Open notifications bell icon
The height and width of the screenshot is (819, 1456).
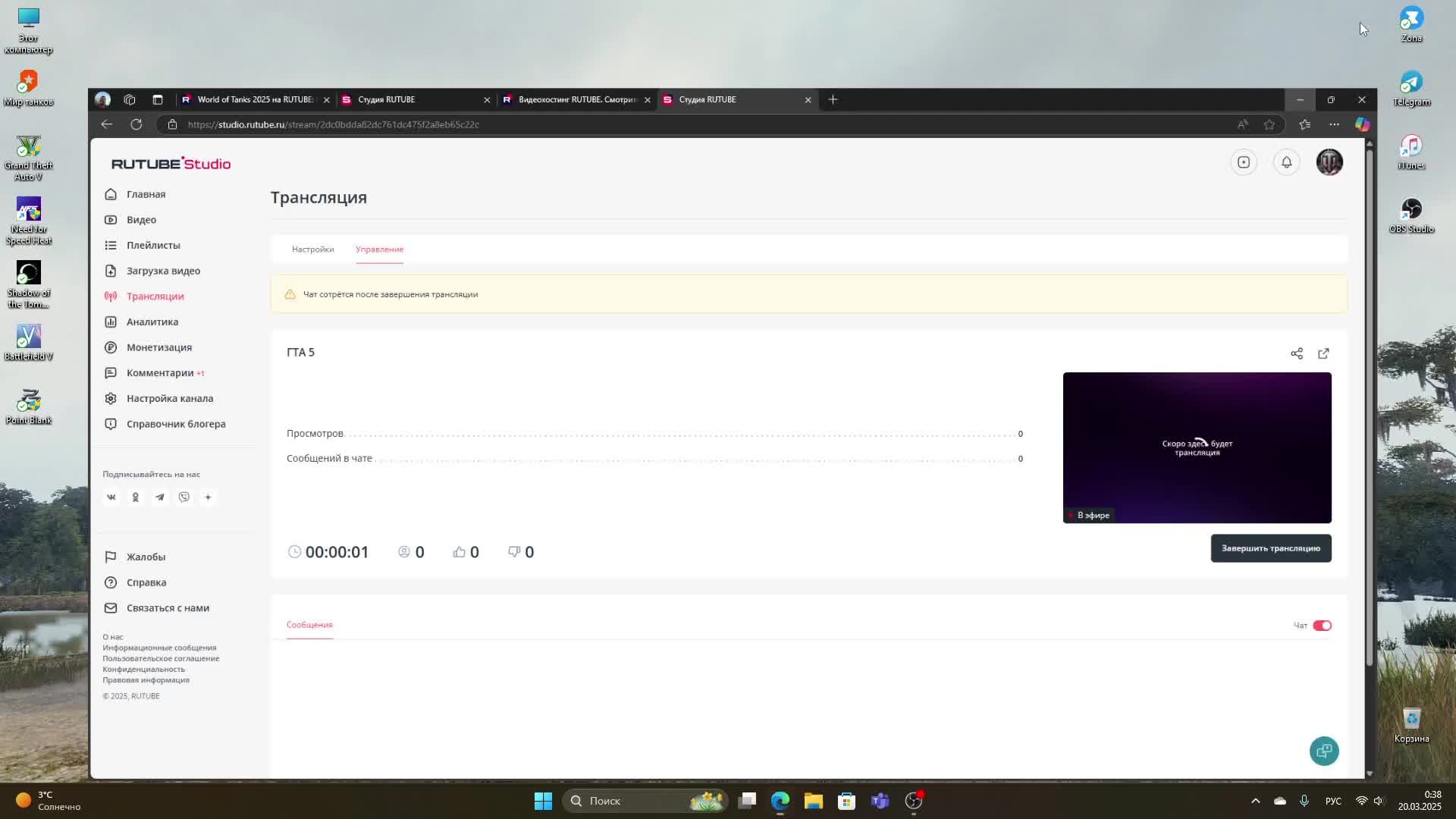tap(1286, 162)
